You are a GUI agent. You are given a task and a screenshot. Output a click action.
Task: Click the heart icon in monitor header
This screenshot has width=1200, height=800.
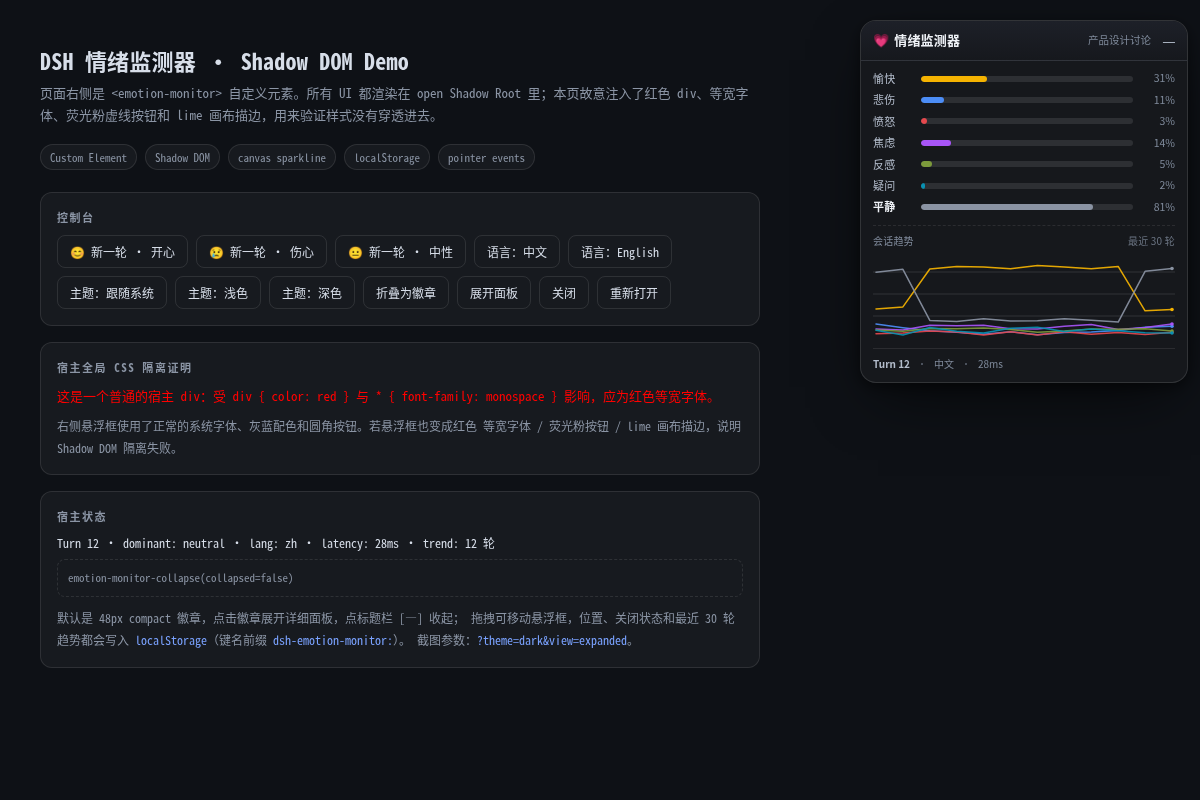tap(881, 41)
